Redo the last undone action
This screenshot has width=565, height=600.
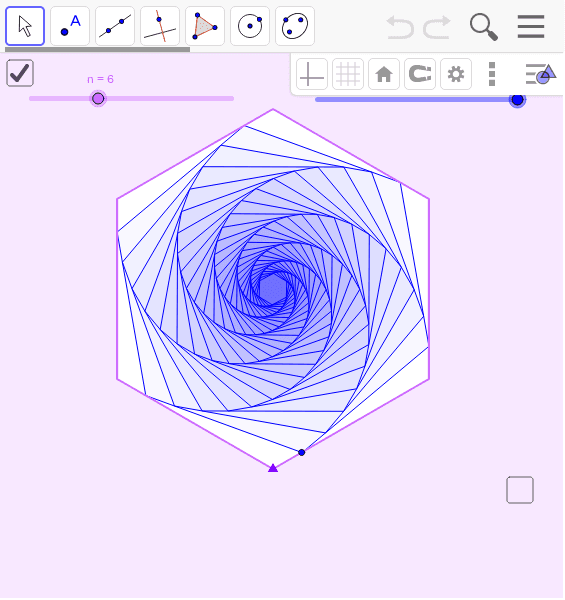pyautogui.click(x=437, y=27)
